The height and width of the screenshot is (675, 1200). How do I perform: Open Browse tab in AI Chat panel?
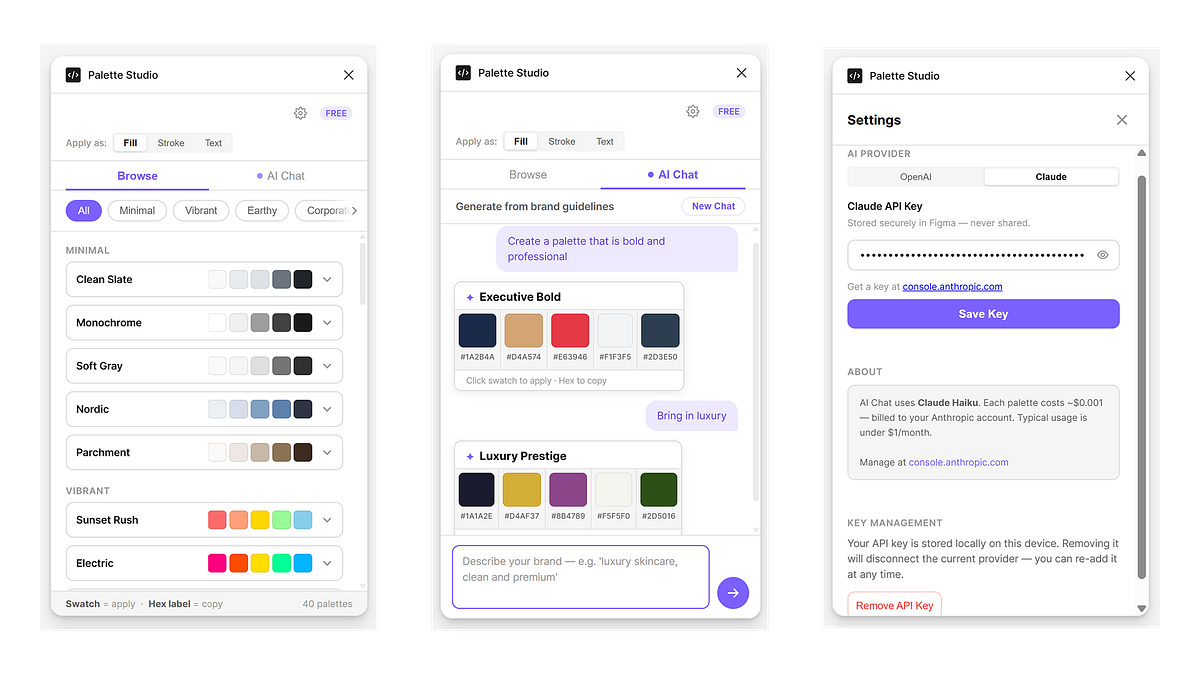(528, 174)
